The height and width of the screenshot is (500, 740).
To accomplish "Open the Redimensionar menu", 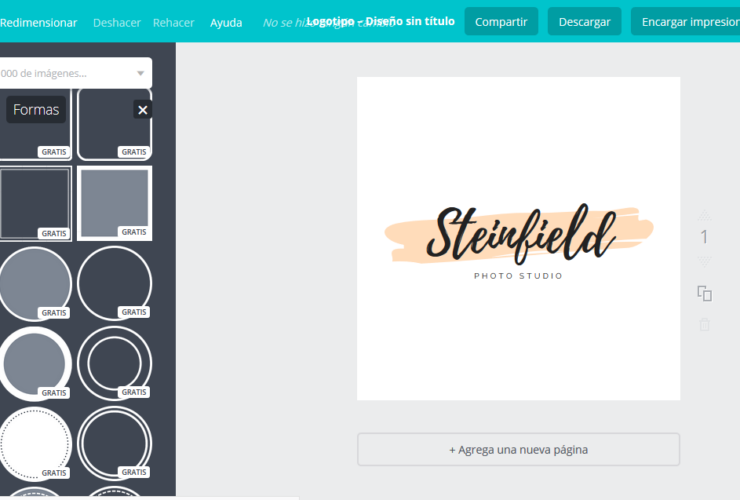I will click(38, 23).
